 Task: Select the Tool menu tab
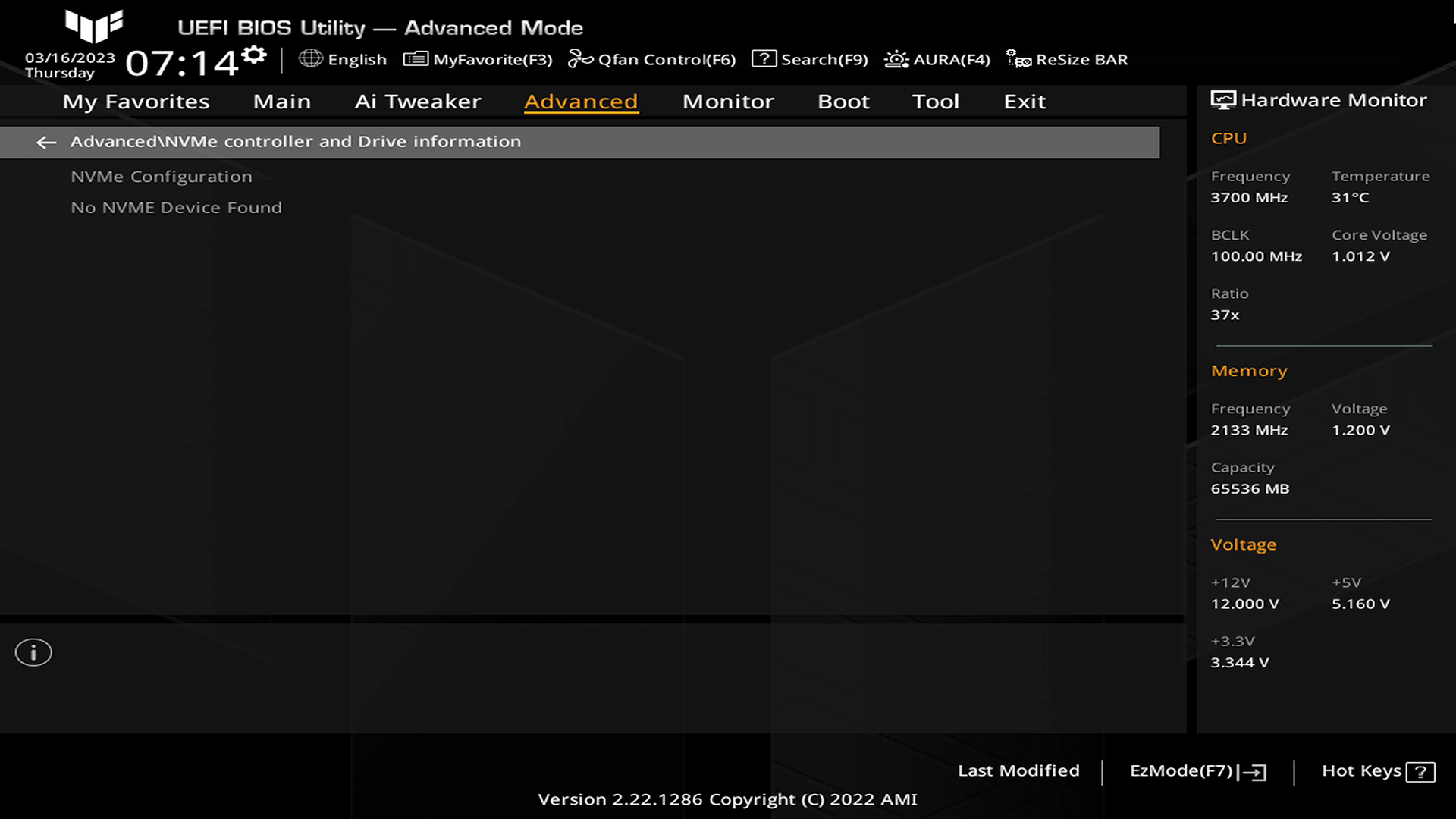(936, 102)
